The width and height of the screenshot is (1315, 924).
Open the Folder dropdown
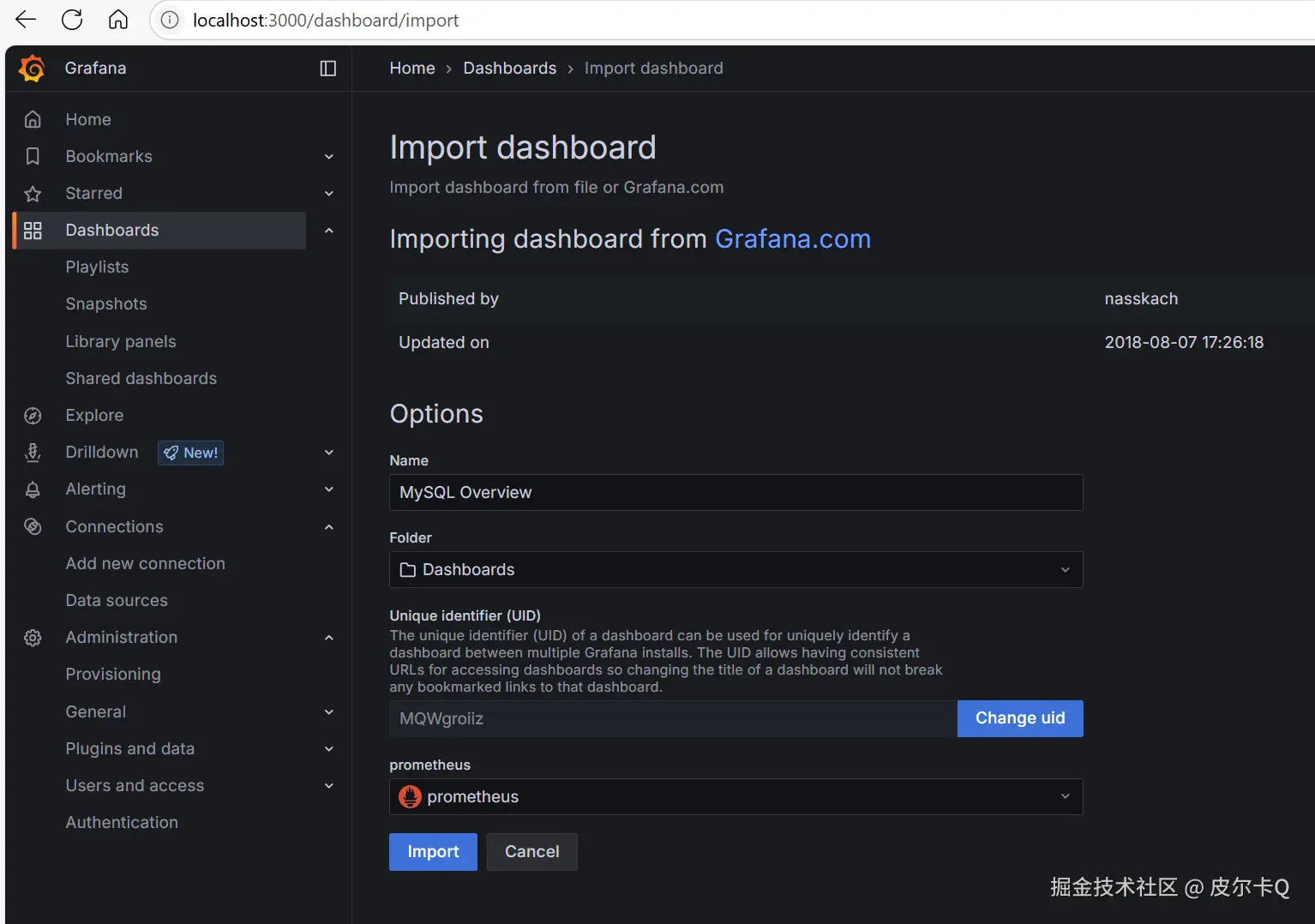point(736,570)
